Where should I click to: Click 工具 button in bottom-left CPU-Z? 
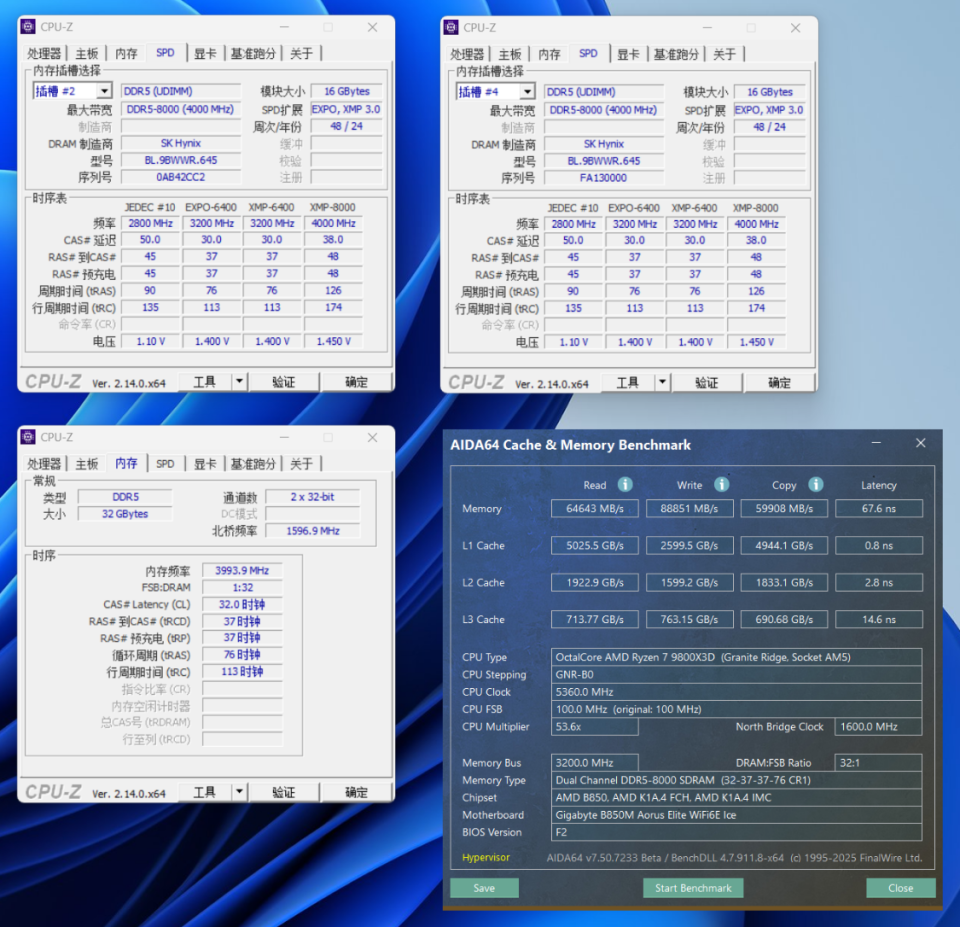[x=204, y=792]
